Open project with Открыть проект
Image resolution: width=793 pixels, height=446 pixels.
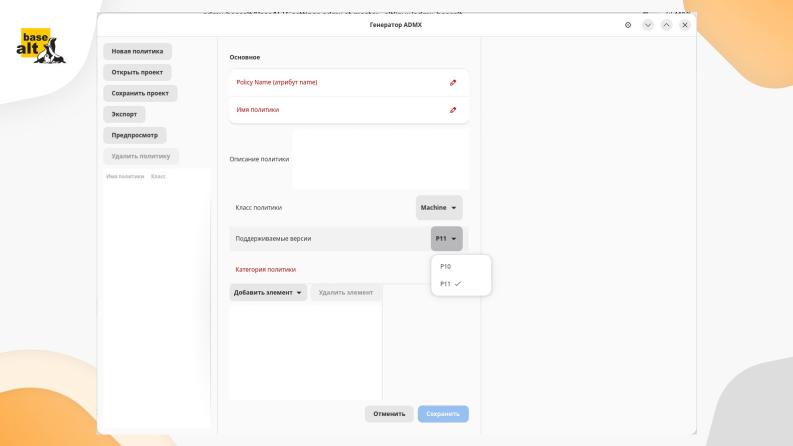coord(137,72)
